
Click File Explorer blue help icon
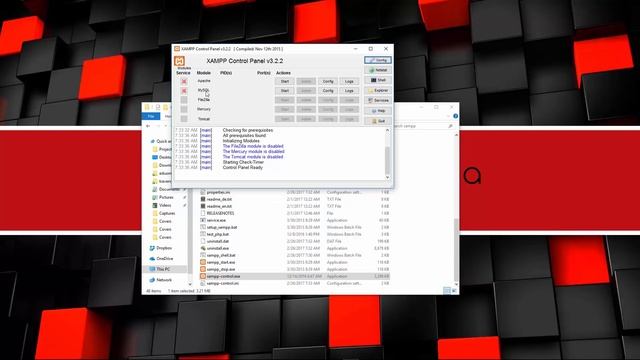[456, 116]
